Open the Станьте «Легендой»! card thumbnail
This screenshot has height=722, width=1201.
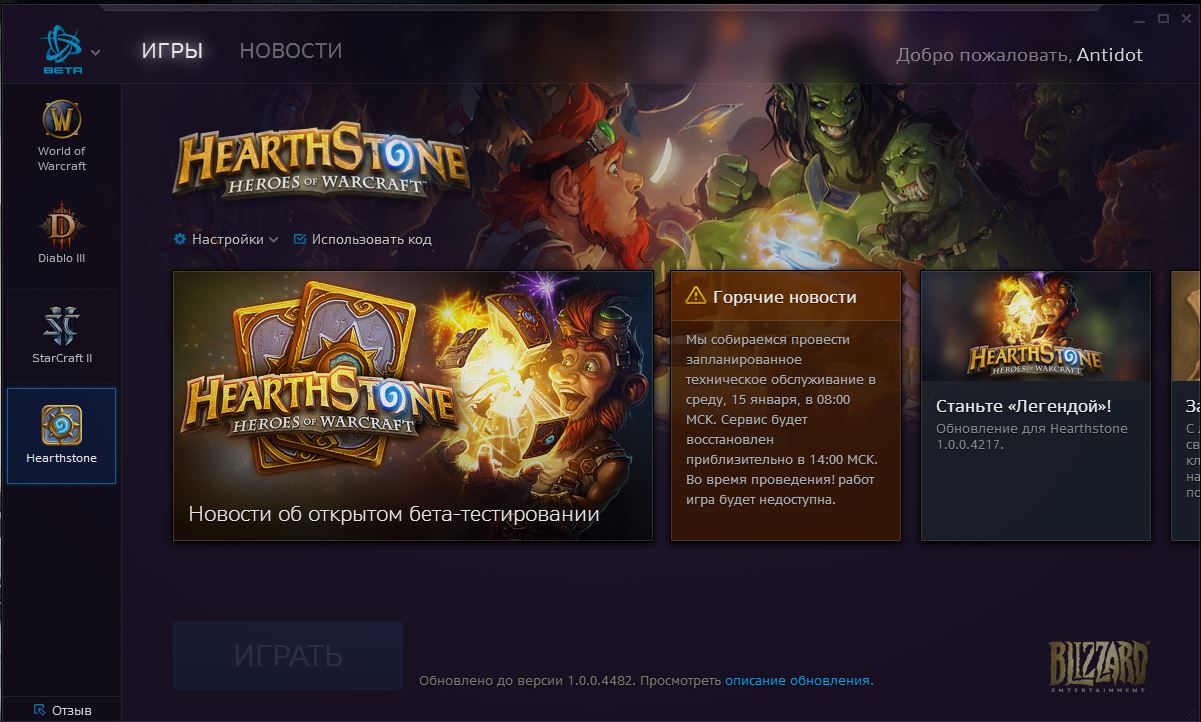[x=1035, y=326]
